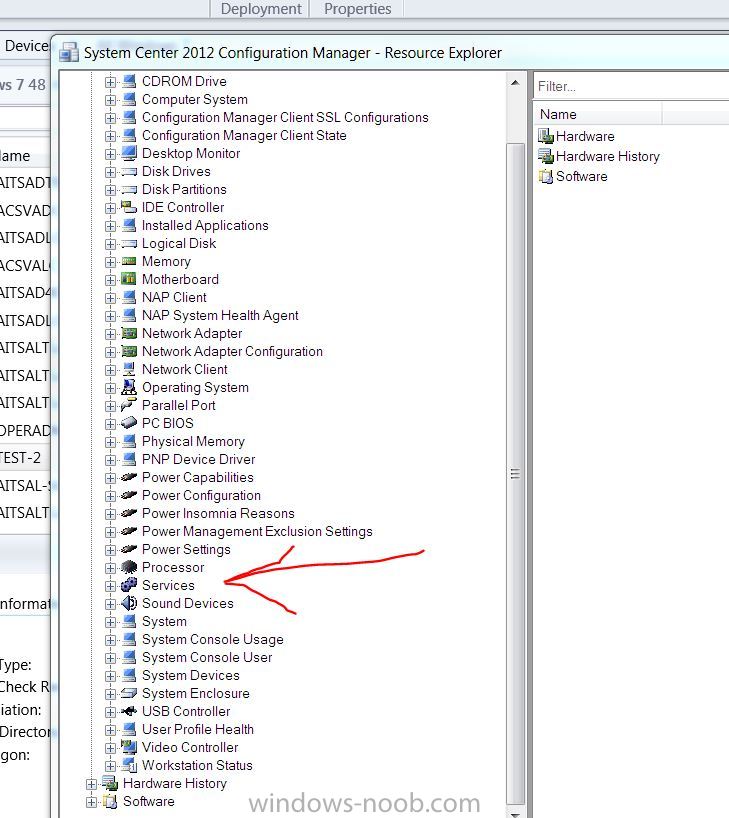Switch to the Properties tab
This screenshot has height=818, width=729.
pyautogui.click(x=357, y=9)
